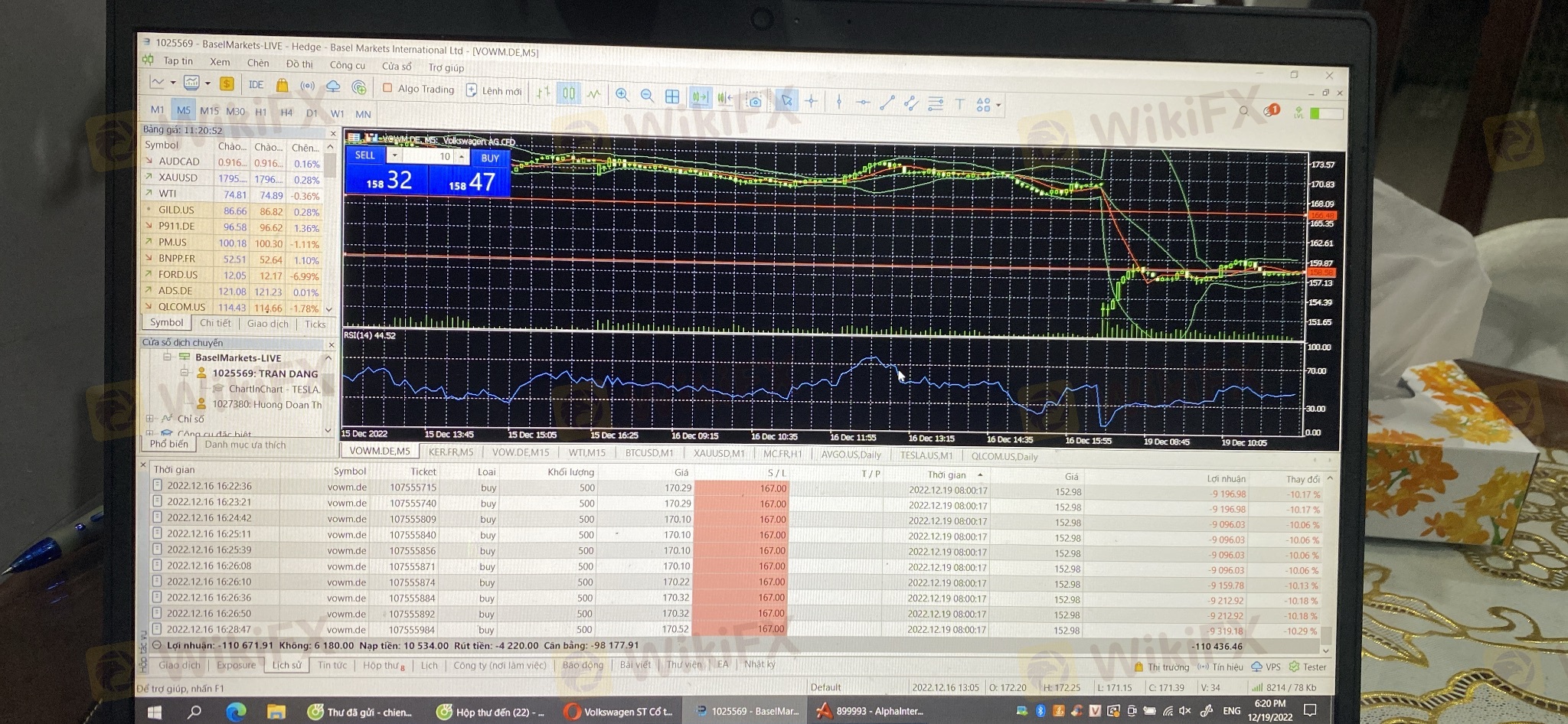
Task: Select the Fibonacci retracement tool
Action: click(936, 103)
